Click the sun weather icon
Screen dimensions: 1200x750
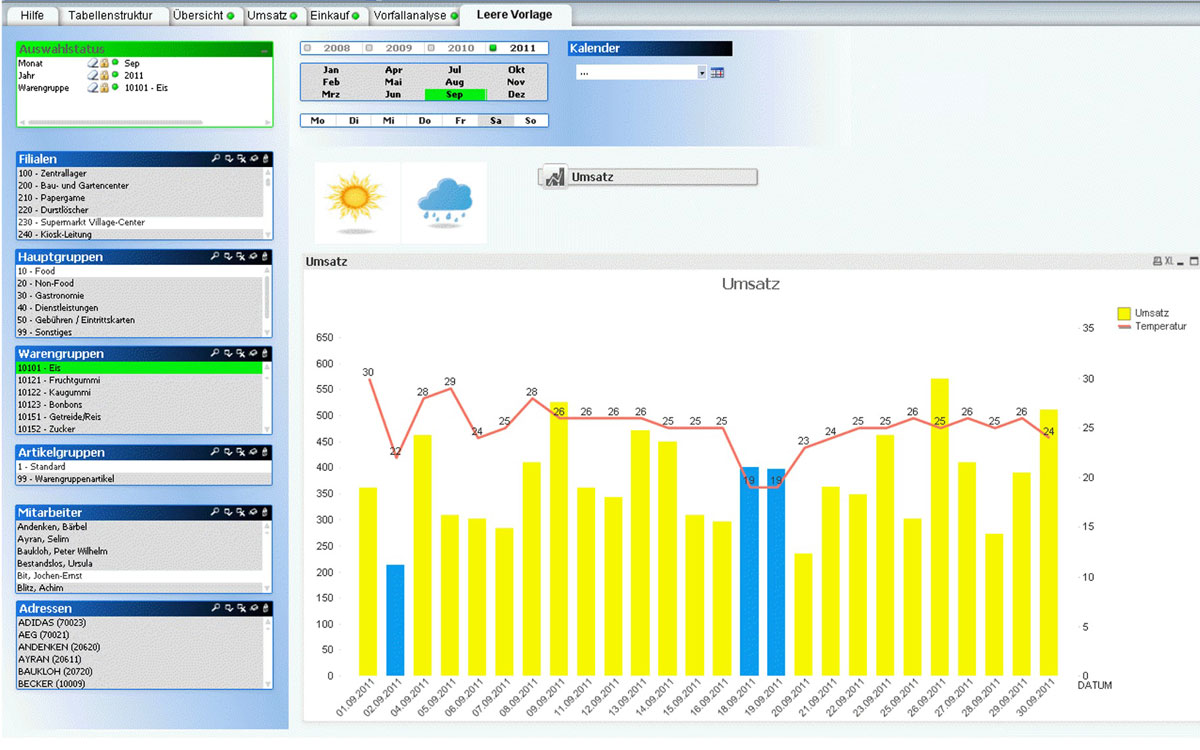(x=356, y=200)
